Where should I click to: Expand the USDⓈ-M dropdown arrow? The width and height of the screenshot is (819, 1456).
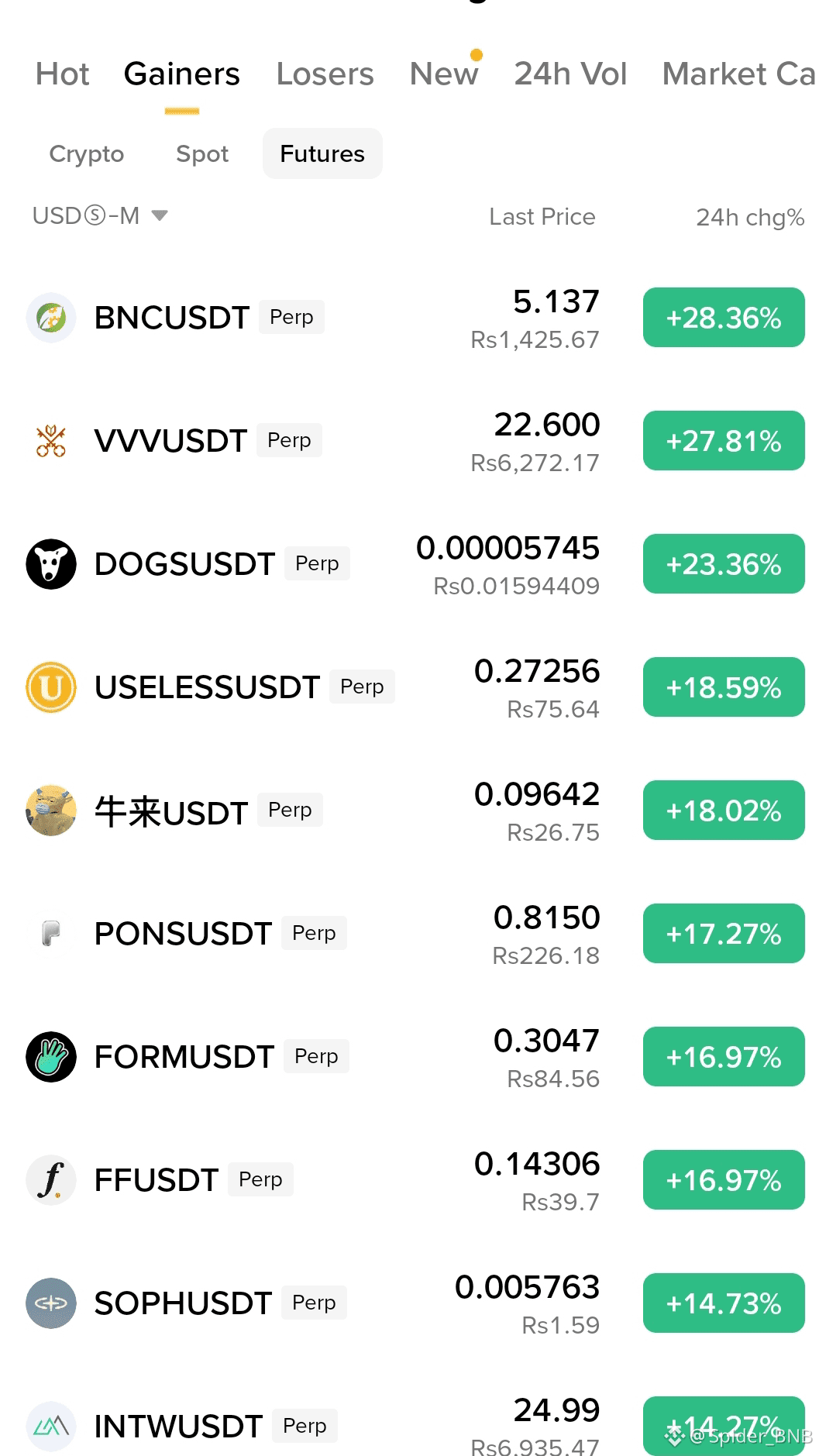tap(160, 215)
